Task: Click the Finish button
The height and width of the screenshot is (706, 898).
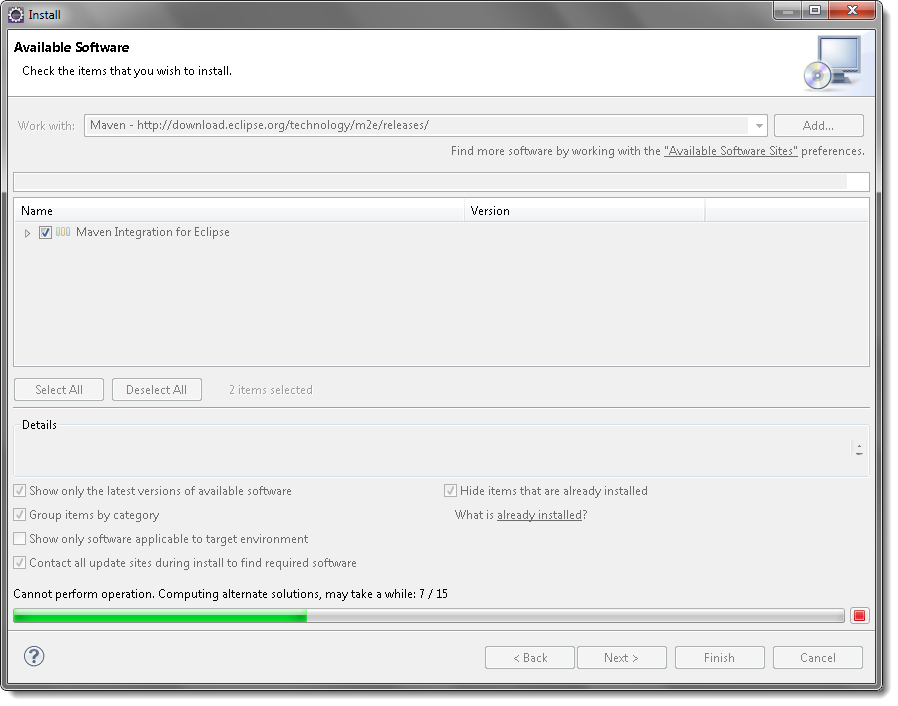Action: click(x=719, y=657)
